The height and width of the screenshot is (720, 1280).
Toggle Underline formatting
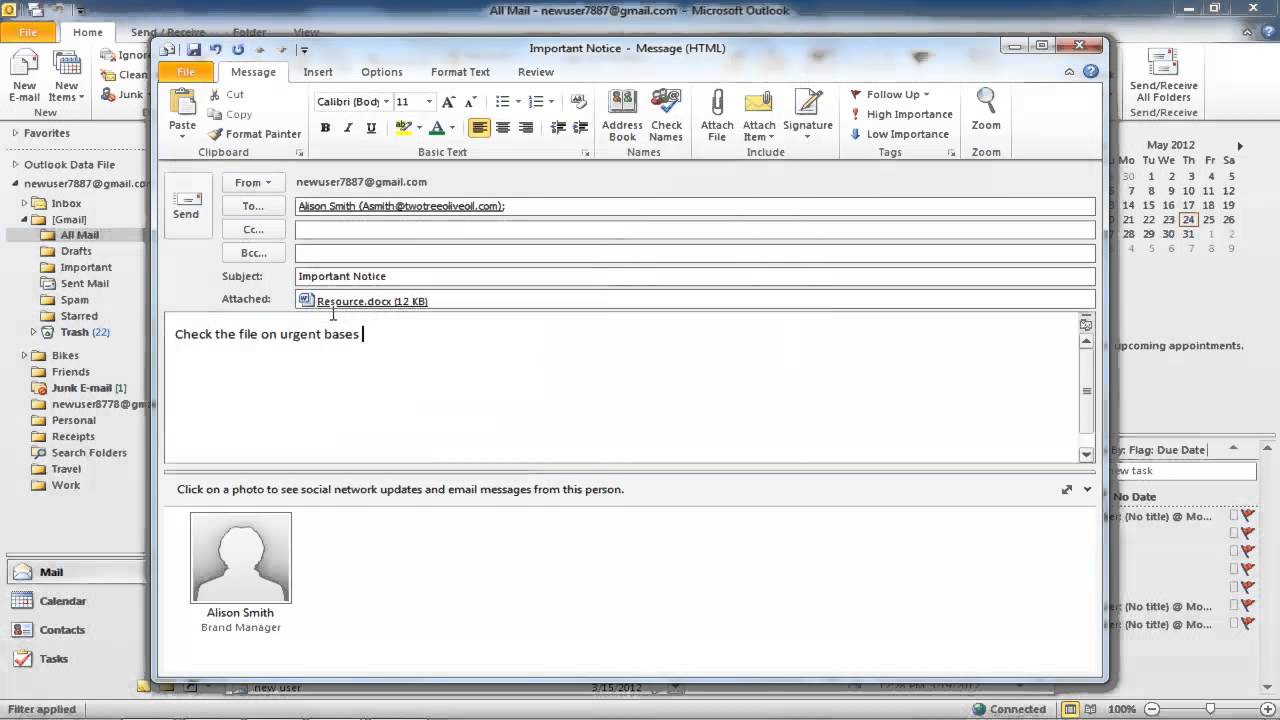[x=371, y=128]
